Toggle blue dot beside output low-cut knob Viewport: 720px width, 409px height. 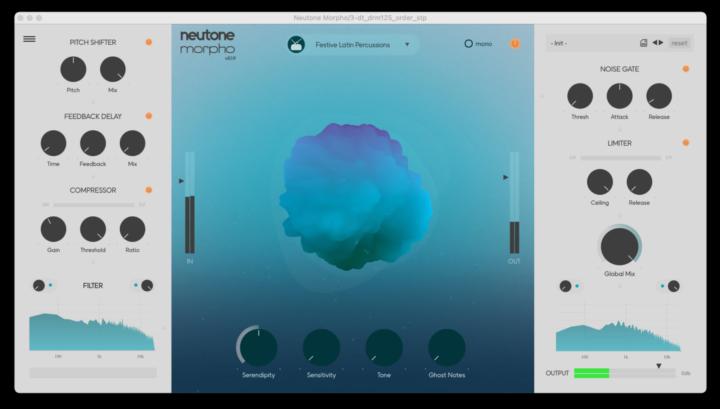click(x=577, y=286)
